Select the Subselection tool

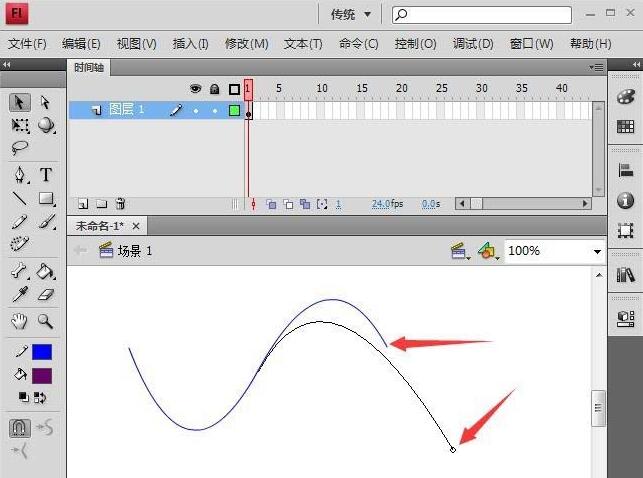coord(45,102)
